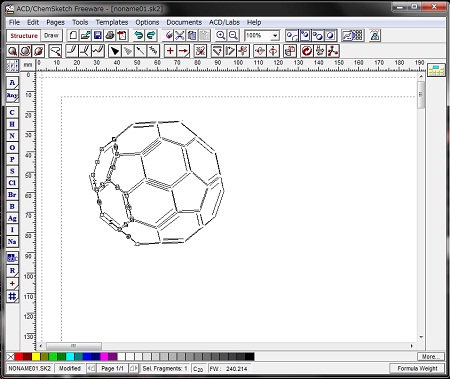
Task: Click the More... colors button
Action: point(431,357)
